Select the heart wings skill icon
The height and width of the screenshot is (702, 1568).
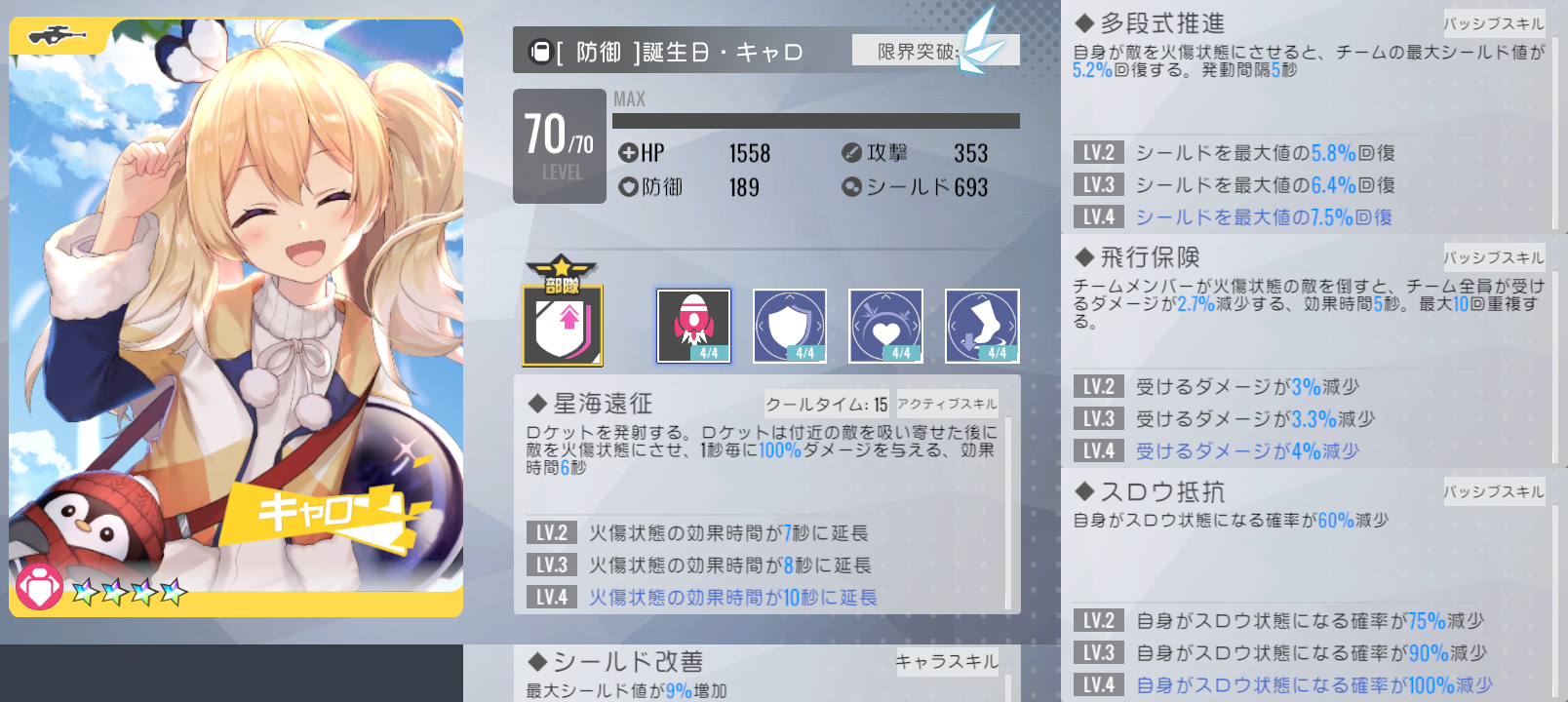pyautogui.click(x=885, y=326)
